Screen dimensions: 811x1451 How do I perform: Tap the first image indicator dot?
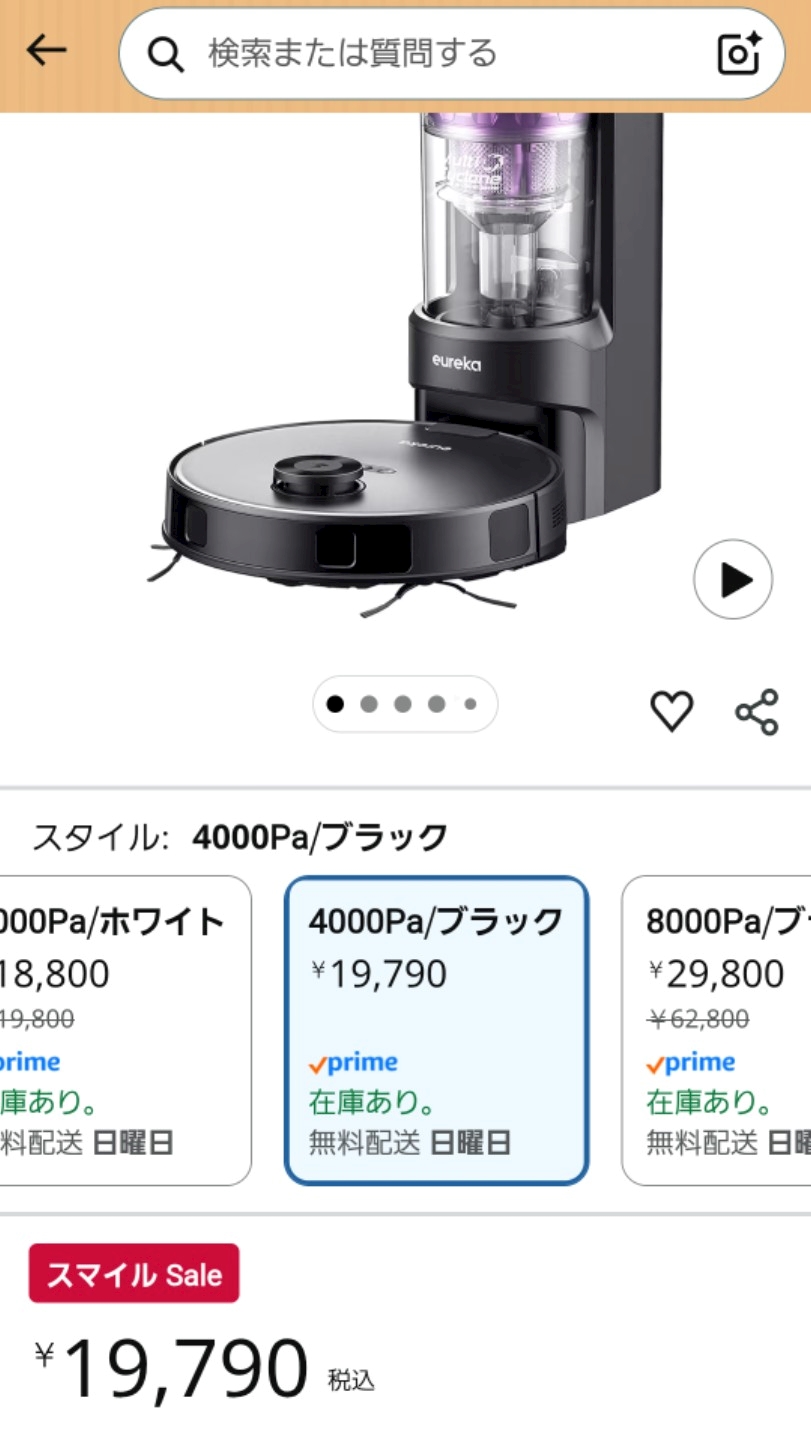[x=335, y=704]
